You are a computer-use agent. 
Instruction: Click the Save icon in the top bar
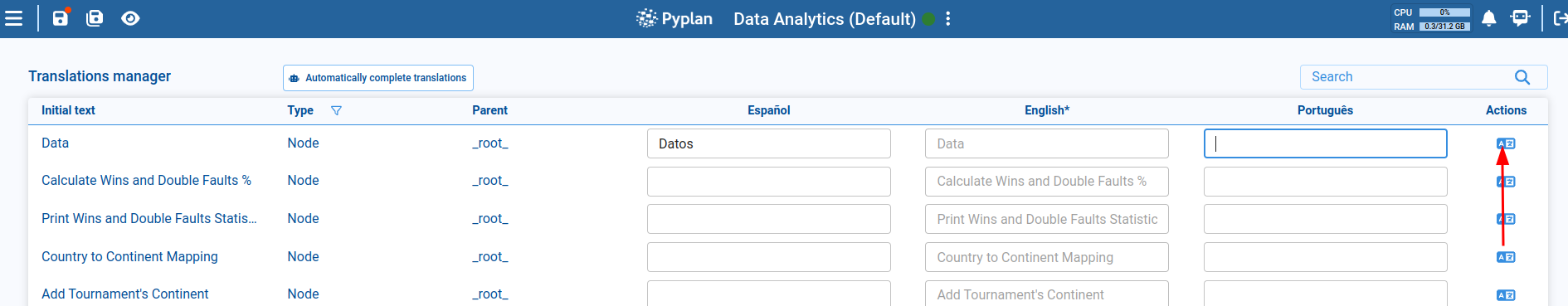pos(61,17)
